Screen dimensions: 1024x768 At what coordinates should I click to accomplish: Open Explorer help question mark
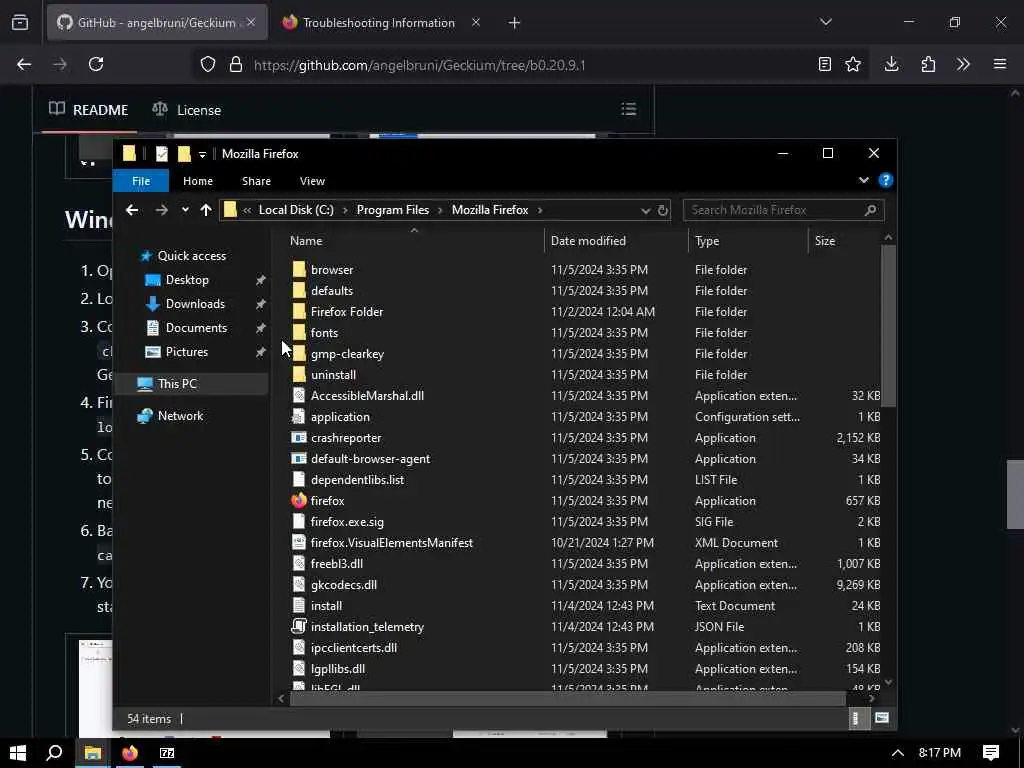886,180
